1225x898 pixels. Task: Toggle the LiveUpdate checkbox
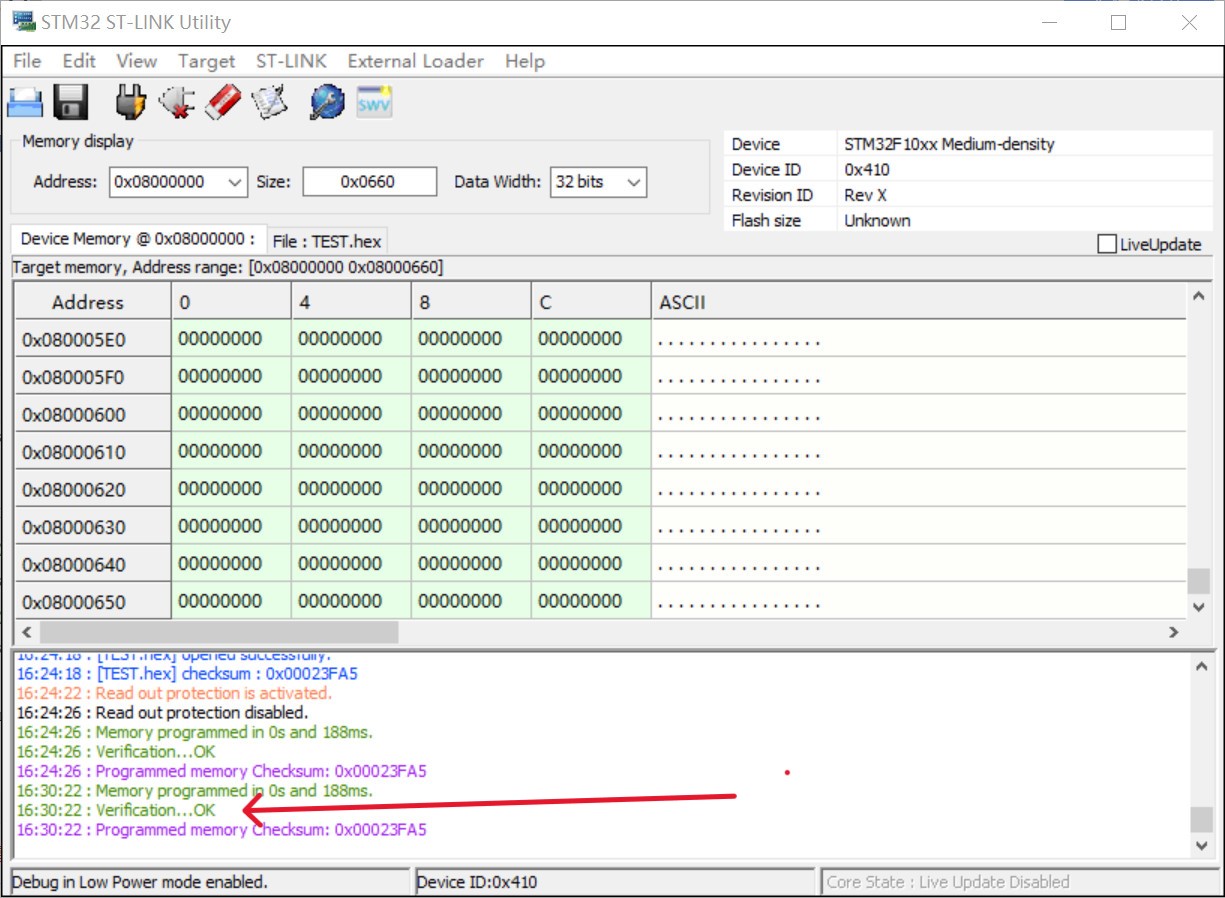[x=1106, y=244]
